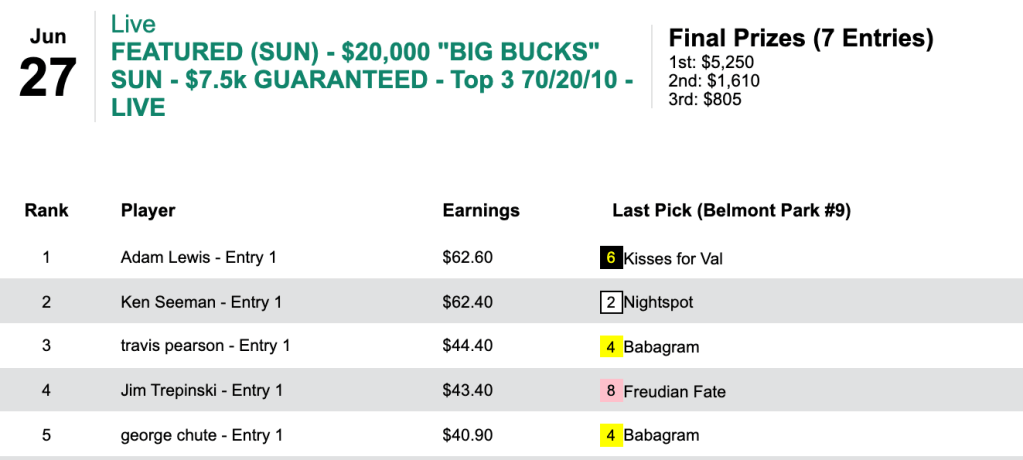The width and height of the screenshot is (1023, 460).
Task: Click the Kisses for Val horse name
Action: point(673,258)
